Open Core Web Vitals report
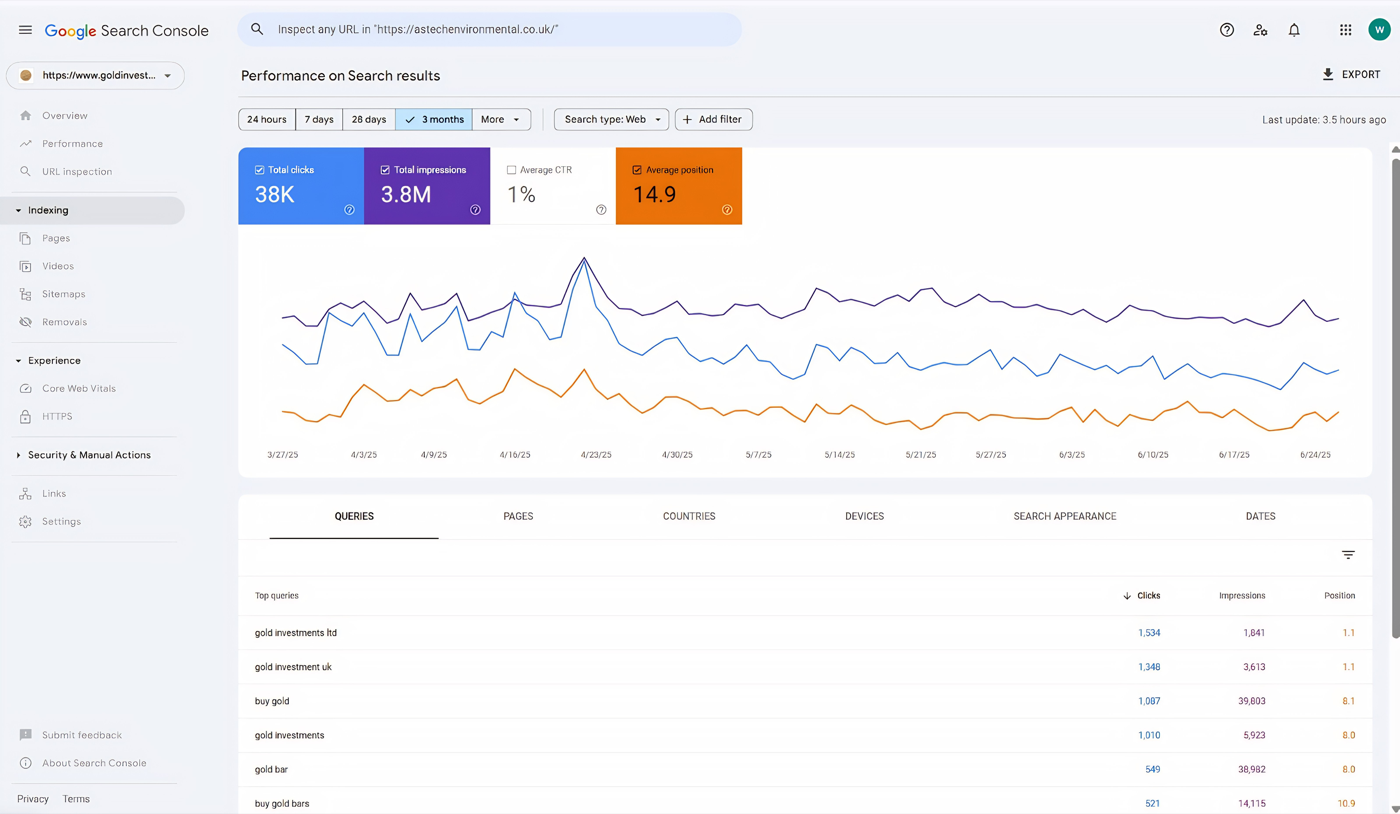Image resolution: width=1400 pixels, height=814 pixels. pyautogui.click(x=78, y=389)
